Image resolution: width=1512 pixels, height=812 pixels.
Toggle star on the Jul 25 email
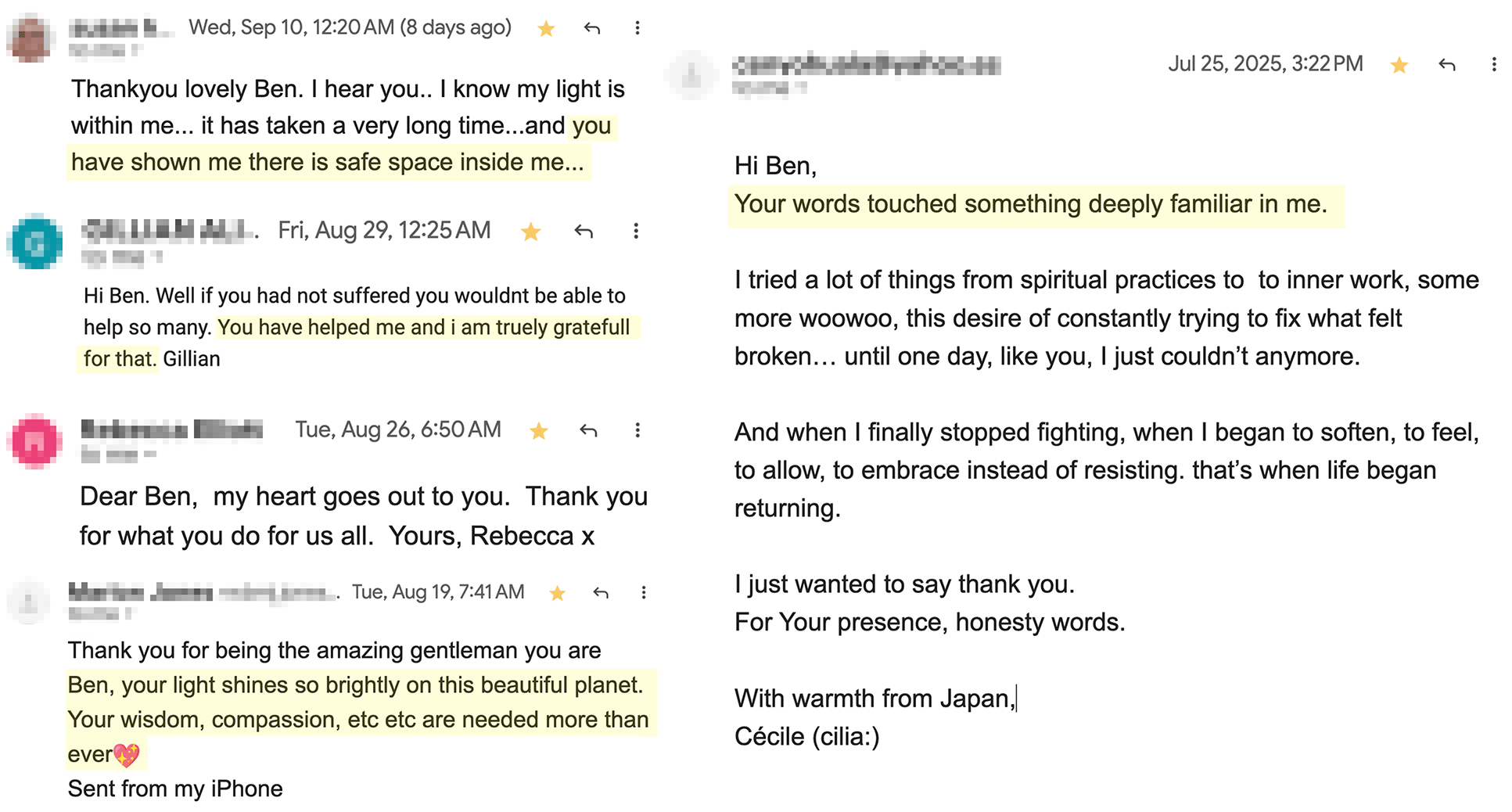1399,65
